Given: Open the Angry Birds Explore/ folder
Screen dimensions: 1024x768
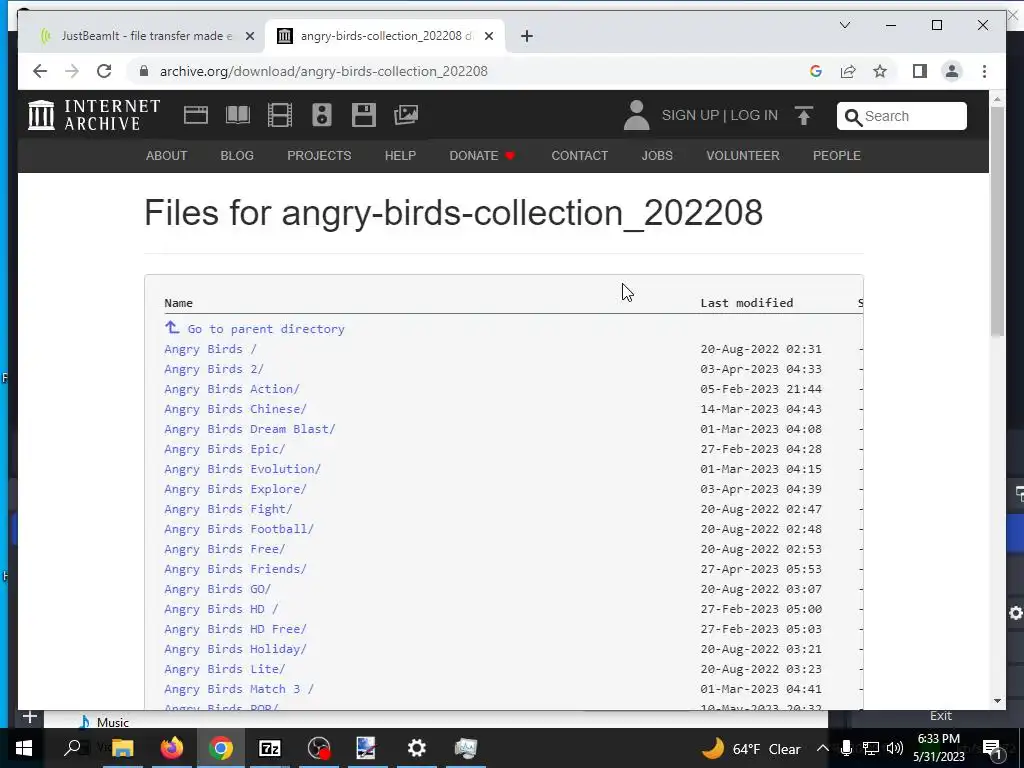Looking at the screenshot, I should coord(235,489).
